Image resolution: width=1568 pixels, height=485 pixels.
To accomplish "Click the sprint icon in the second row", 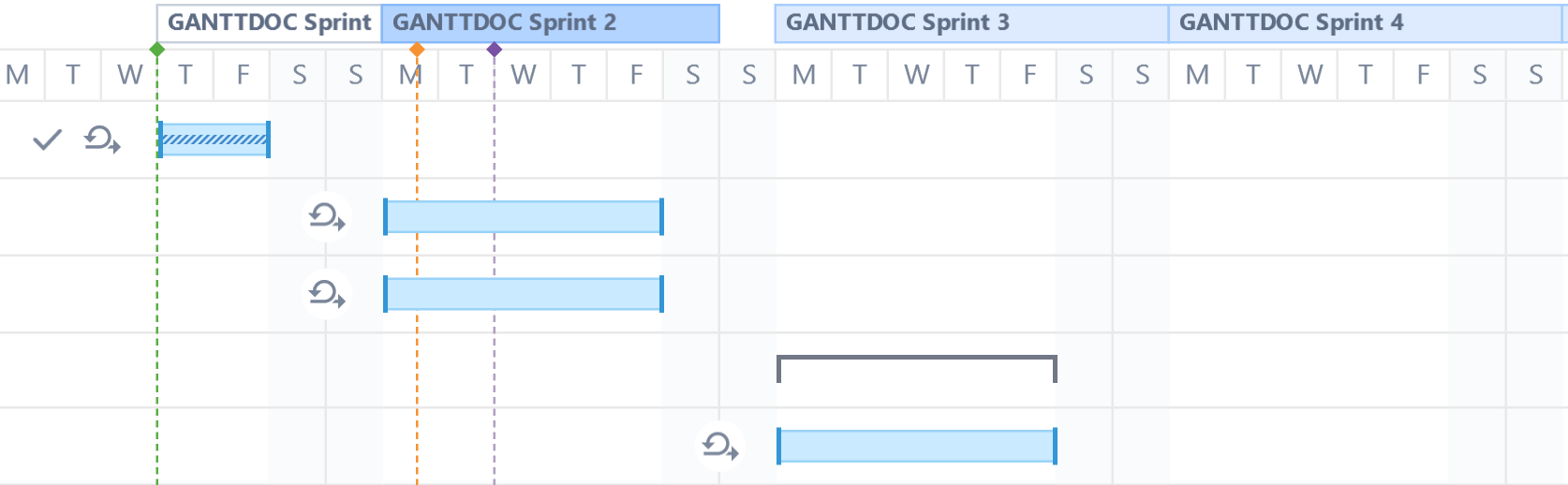I will tap(327, 217).
